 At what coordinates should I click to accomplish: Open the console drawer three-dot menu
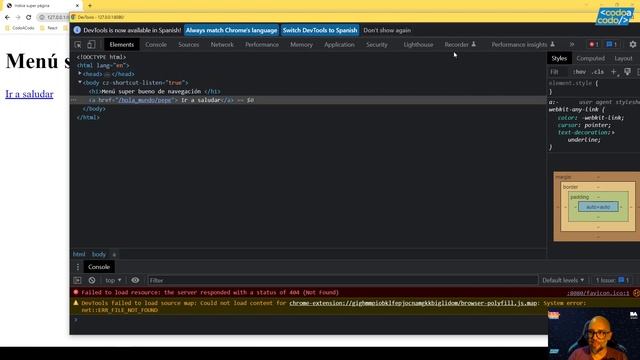tap(78, 267)
